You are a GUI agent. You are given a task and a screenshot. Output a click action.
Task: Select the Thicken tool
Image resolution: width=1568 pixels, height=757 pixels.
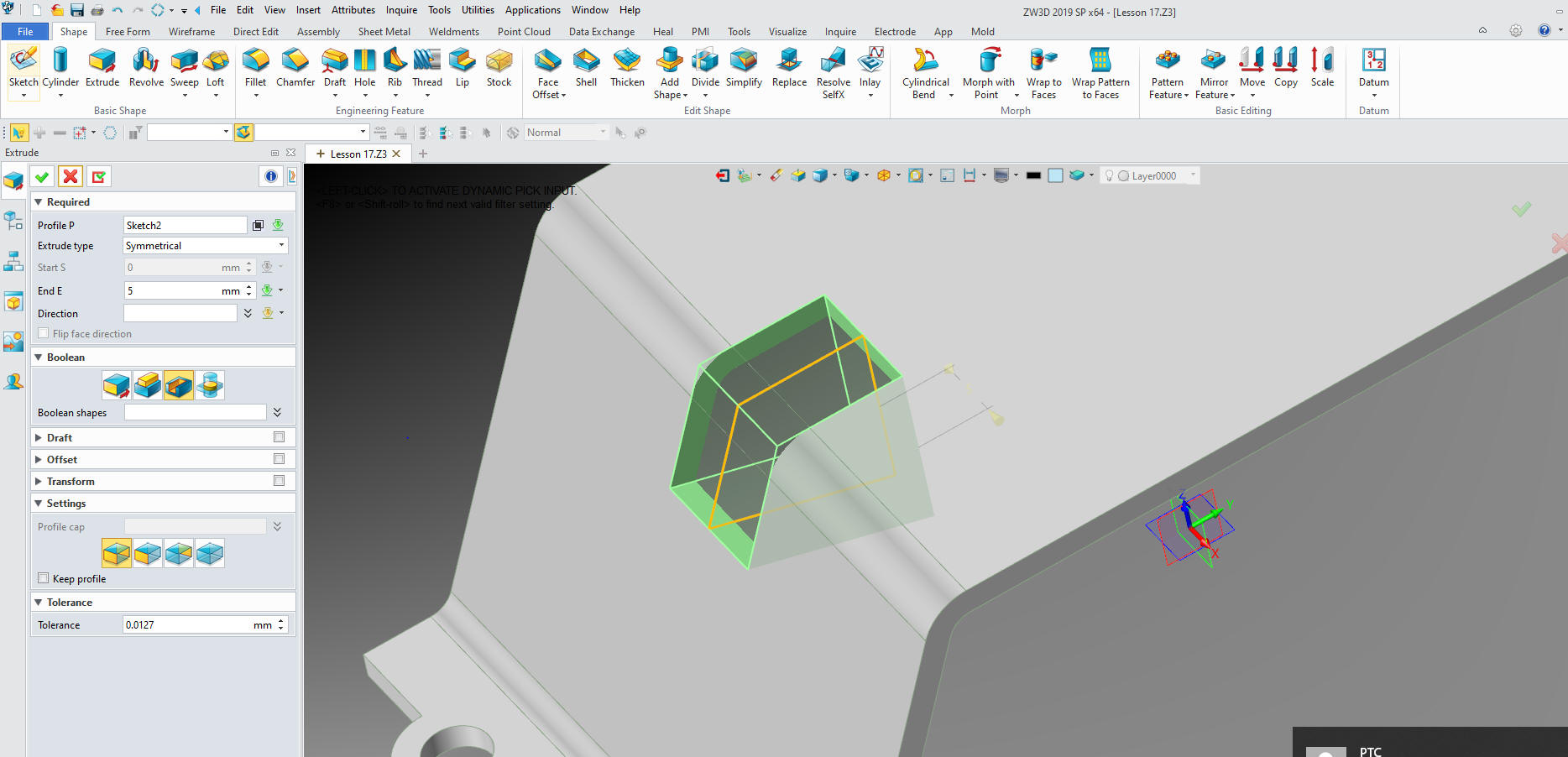[627, 67]
